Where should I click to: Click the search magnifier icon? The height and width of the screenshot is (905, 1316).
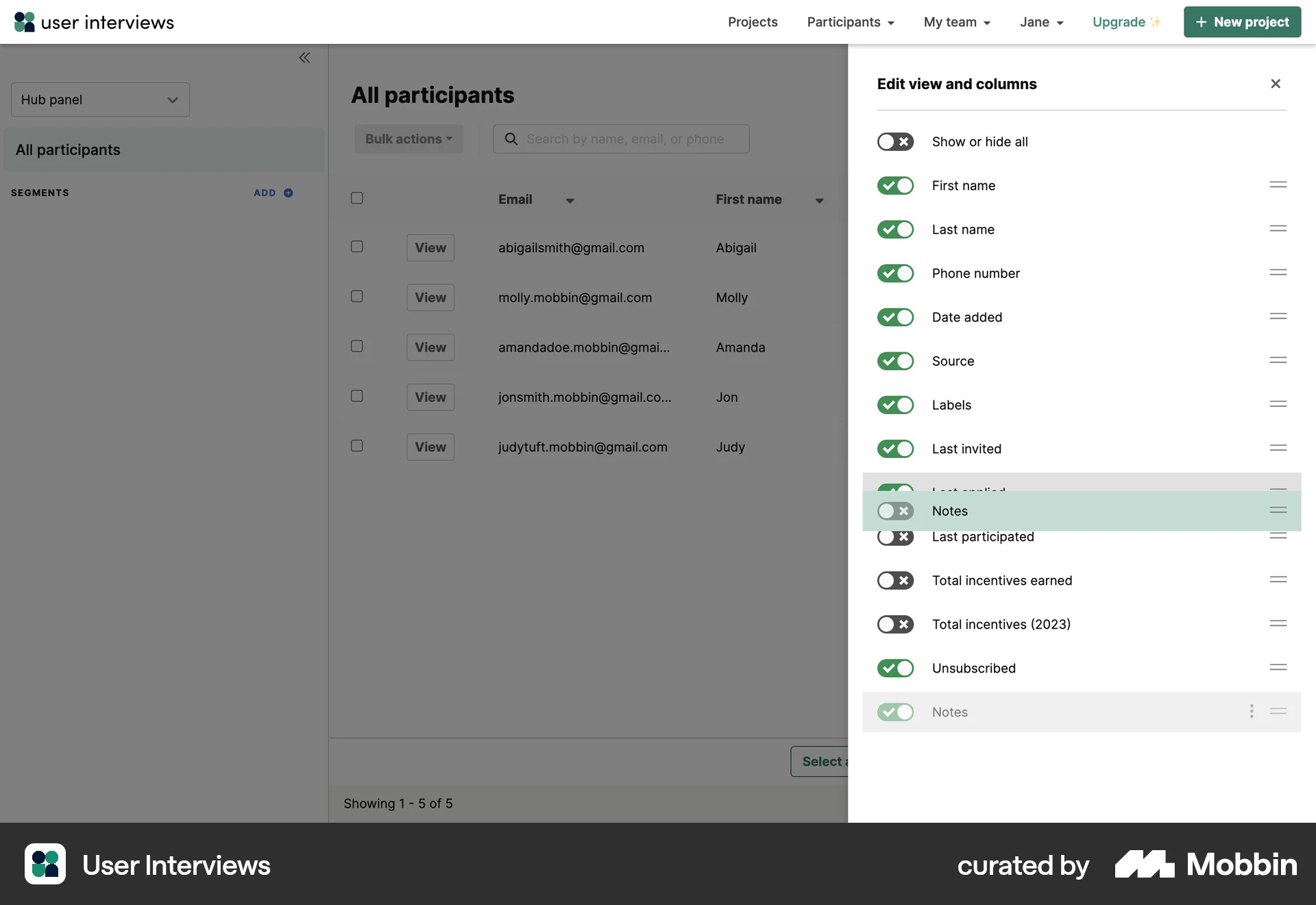point(511,138)
